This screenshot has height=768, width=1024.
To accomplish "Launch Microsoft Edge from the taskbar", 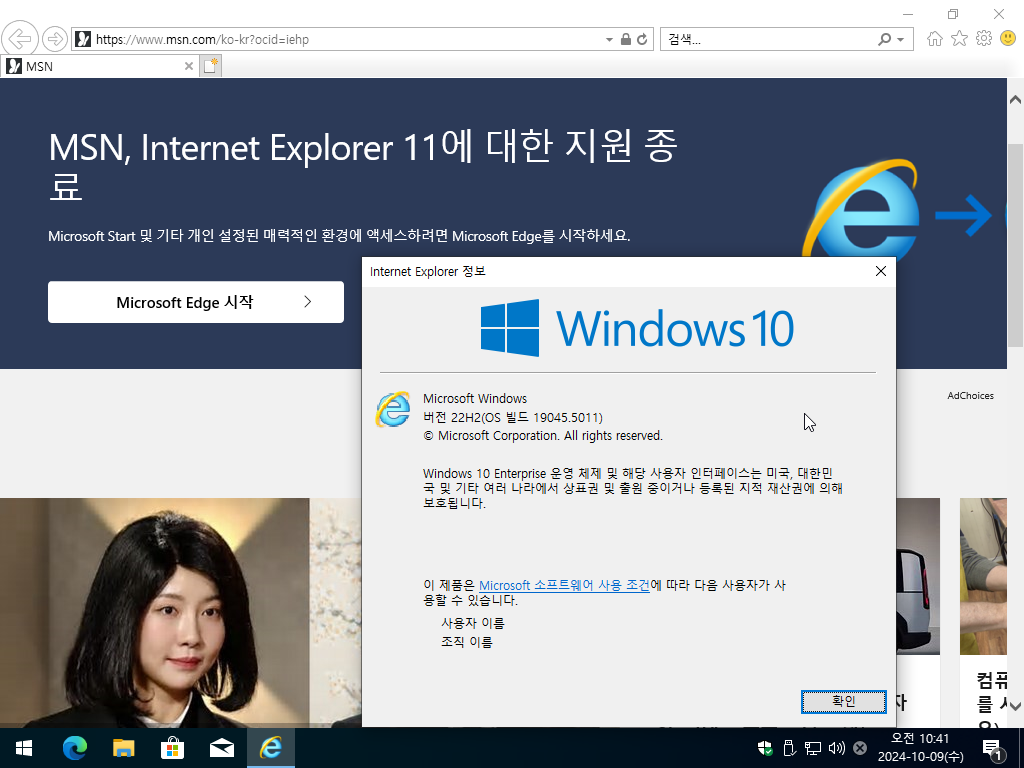I will [x=74, y=748].
